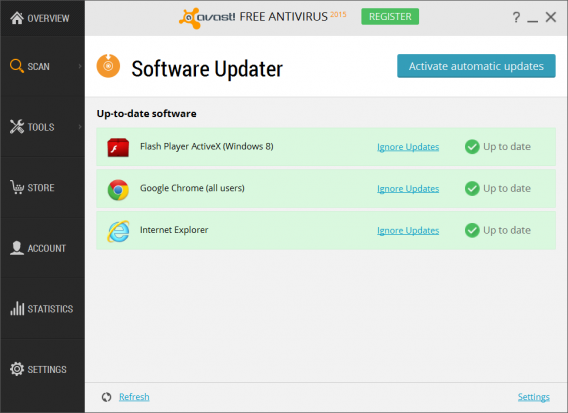568x413 pixels.
Task: Click the Internet Explorer icon
Action: pos(118,231)
